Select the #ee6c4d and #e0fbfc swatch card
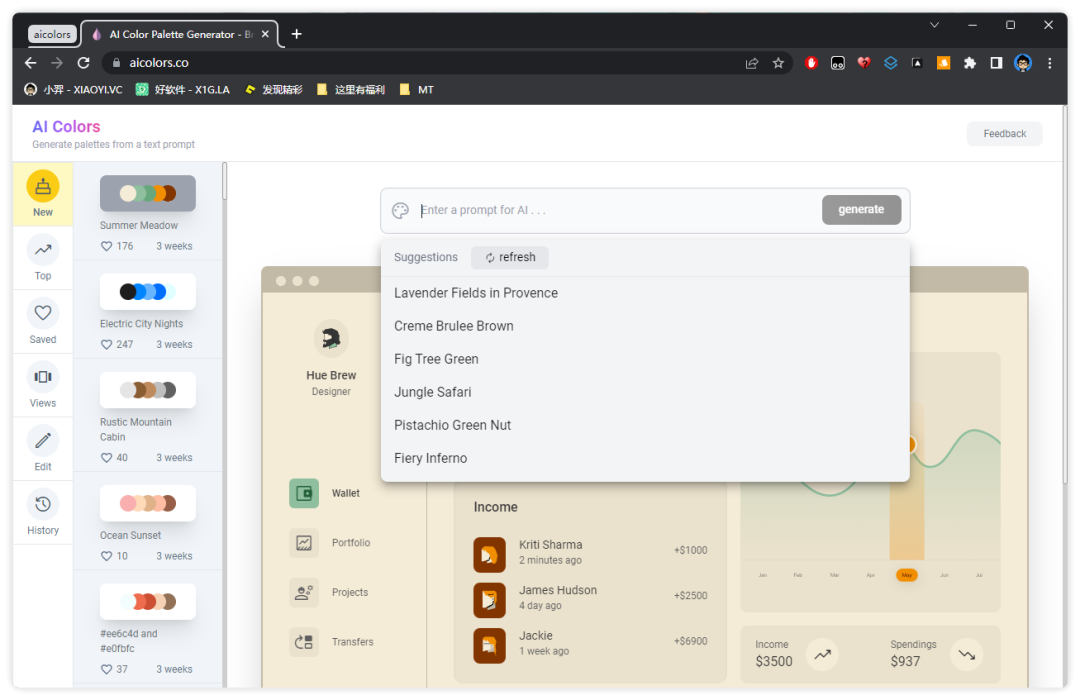 coord(148,601)
